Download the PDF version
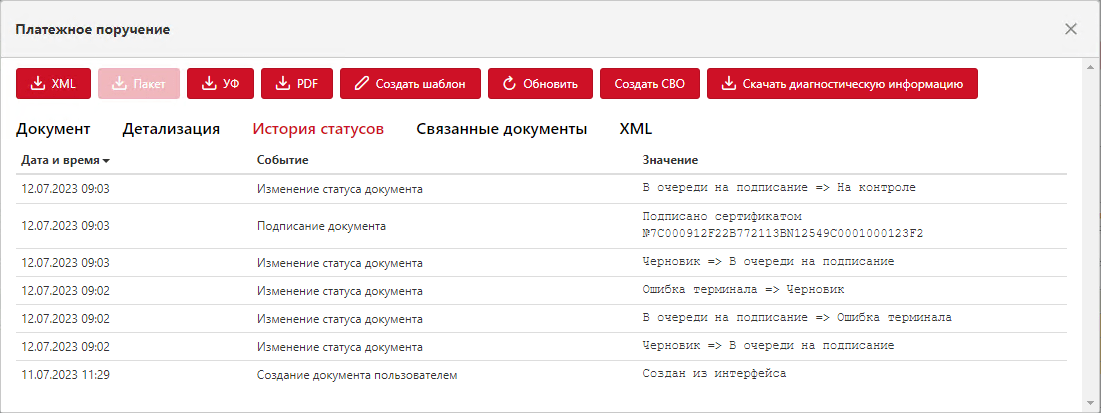The image size is (1101, 413). (x=297, y=84)
